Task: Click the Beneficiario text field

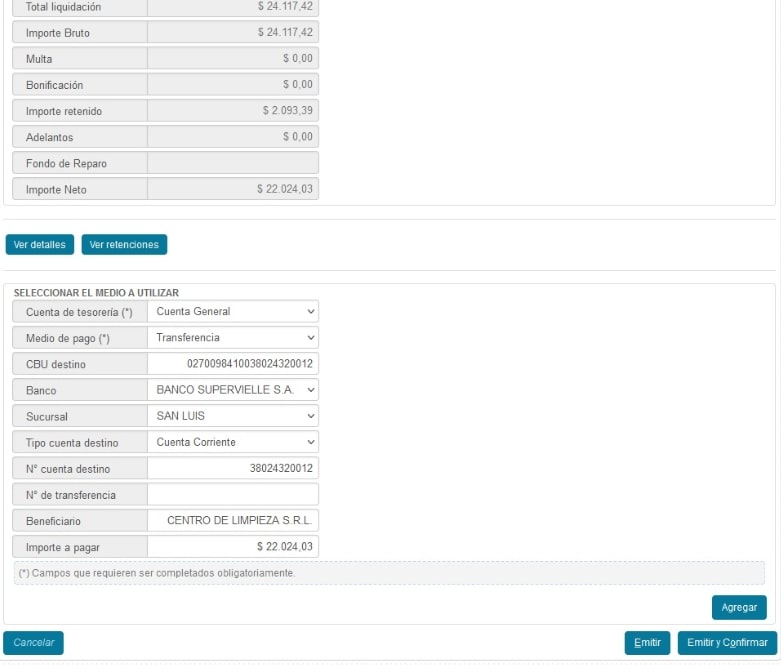Action: tap(232, 521)
